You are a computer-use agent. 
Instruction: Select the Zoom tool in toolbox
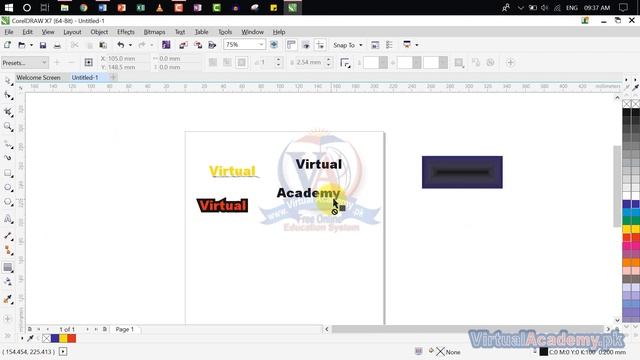(8, 127)
